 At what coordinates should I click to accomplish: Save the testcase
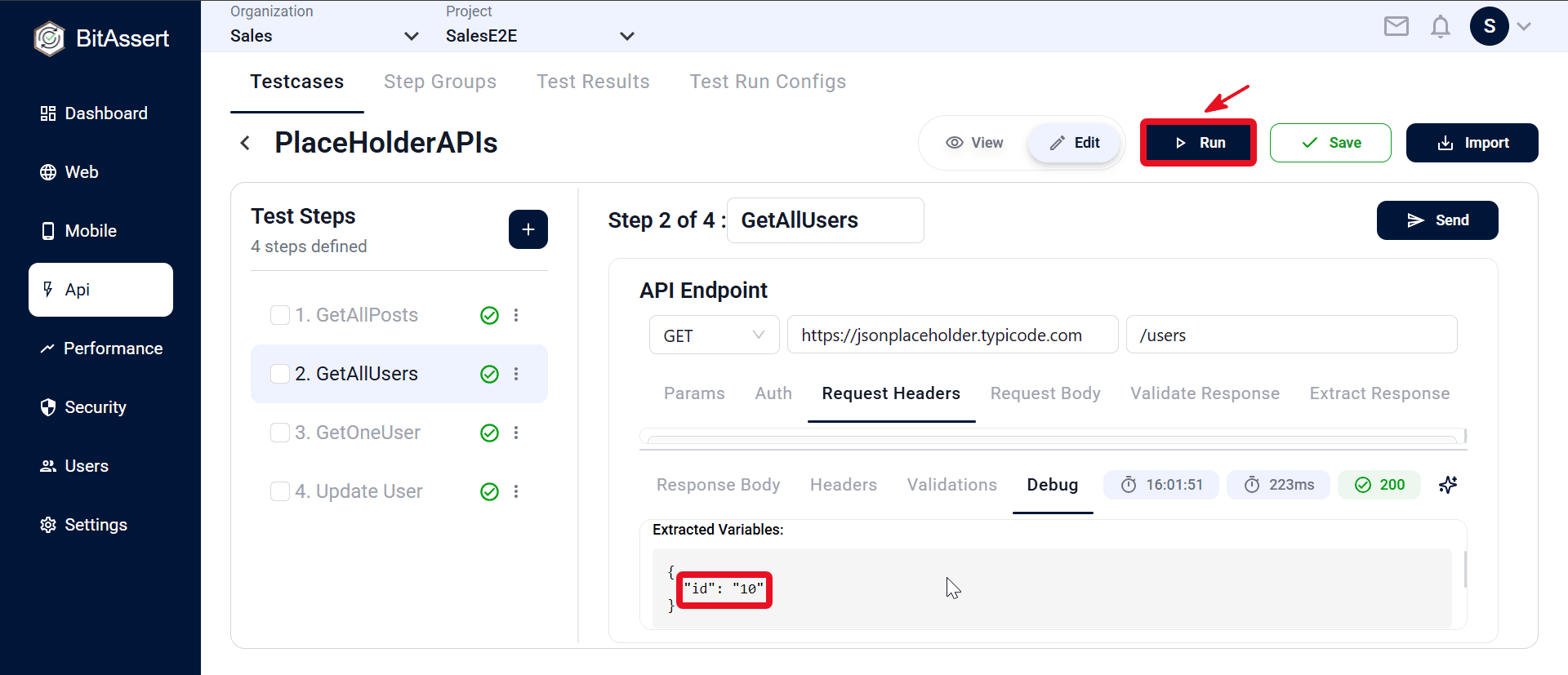pyautogui.click(x=1330, y=143)
